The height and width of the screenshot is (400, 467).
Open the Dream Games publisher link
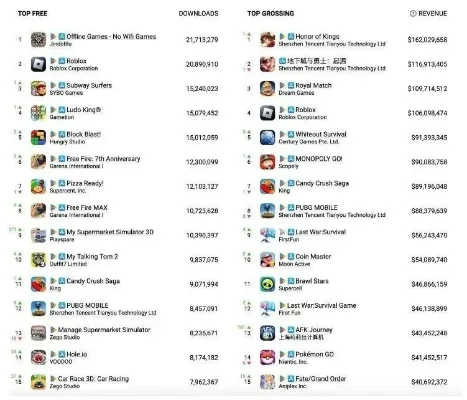(296, 93)
